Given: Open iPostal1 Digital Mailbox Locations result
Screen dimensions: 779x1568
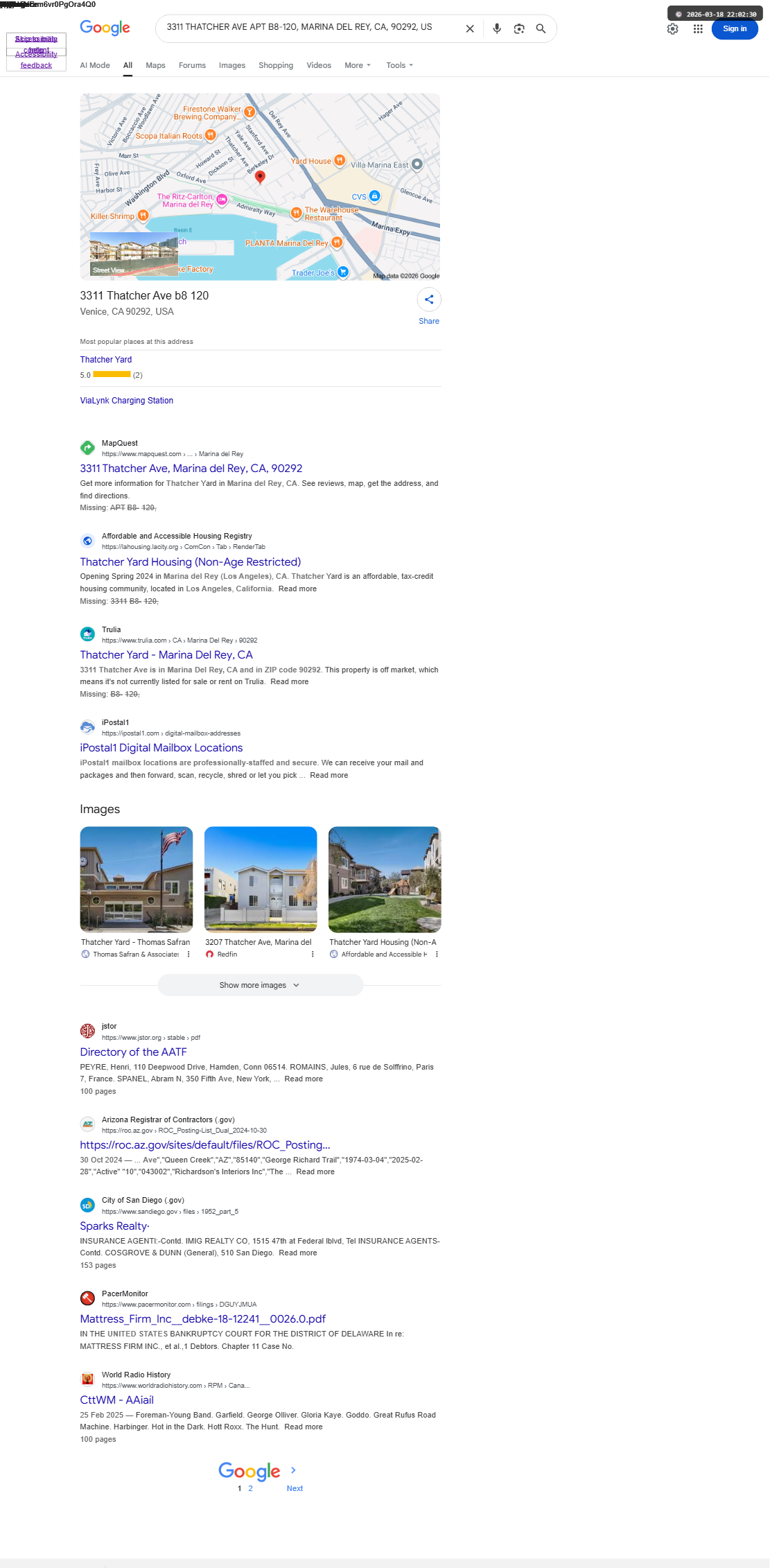Looking at the screenshot, I should 161,748.
